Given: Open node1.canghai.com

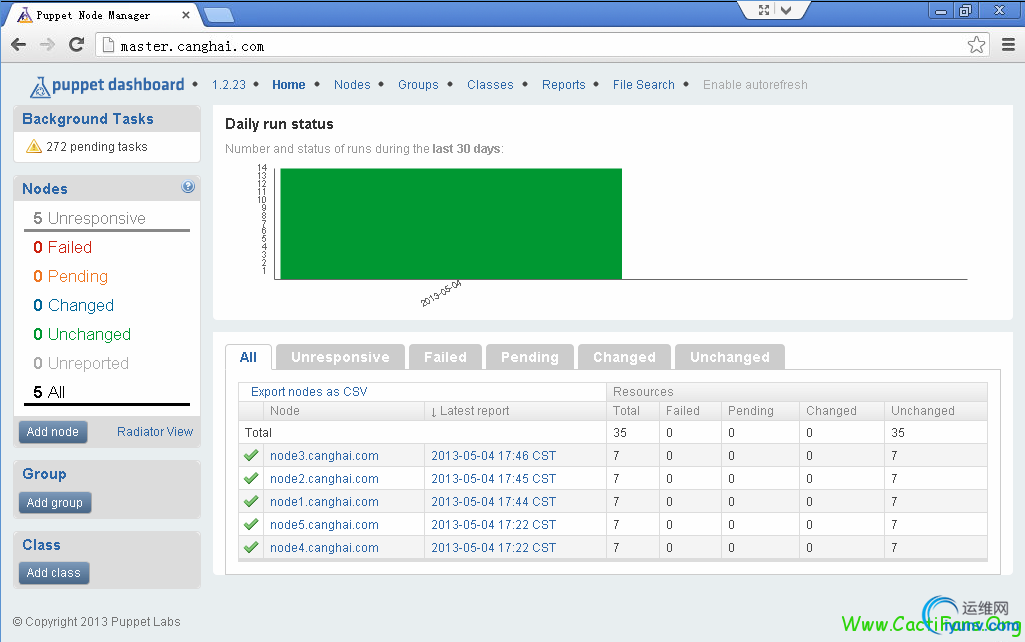Looking at the screenshot, I should coord(324,501).
